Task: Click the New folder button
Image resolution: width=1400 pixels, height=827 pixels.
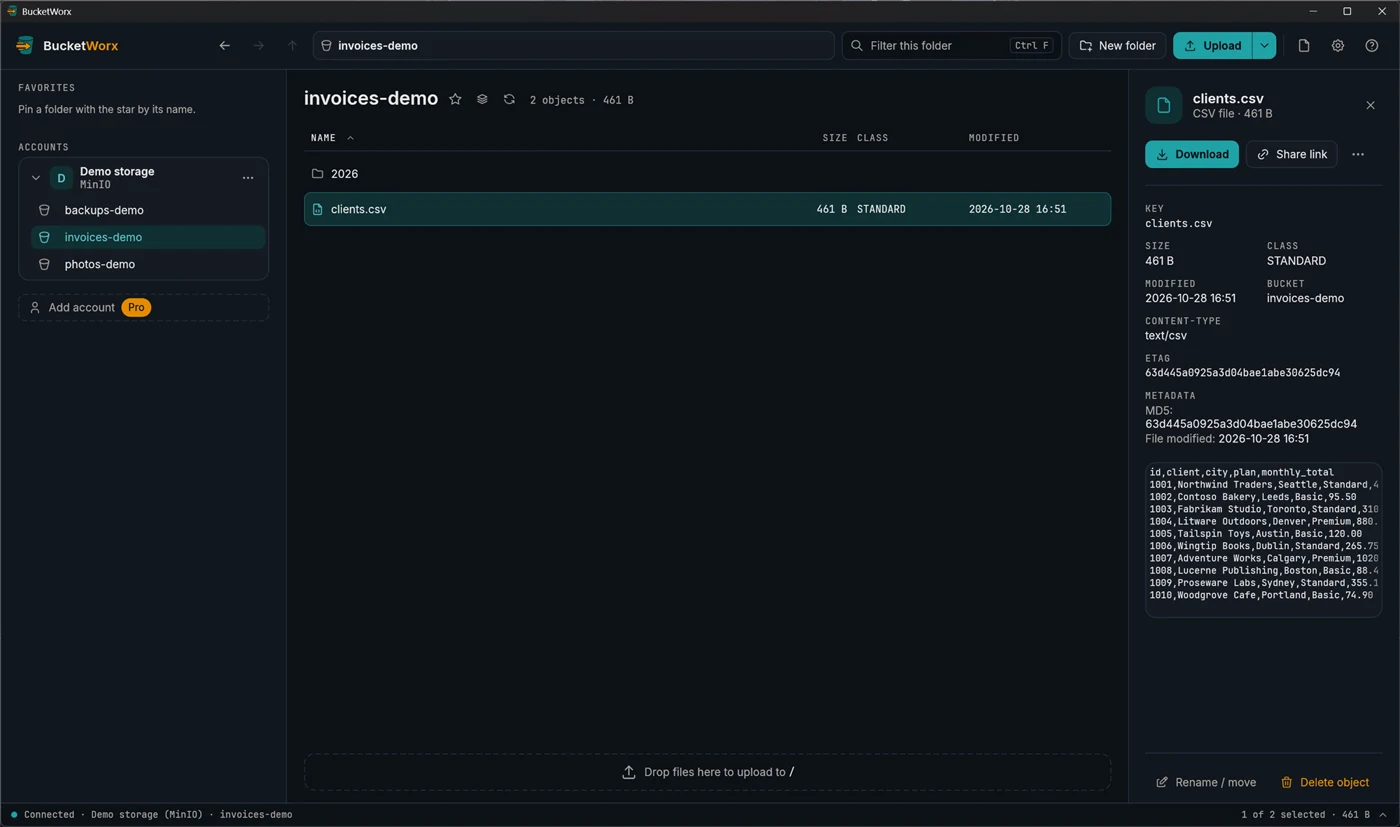Action: coord(1117,45)
